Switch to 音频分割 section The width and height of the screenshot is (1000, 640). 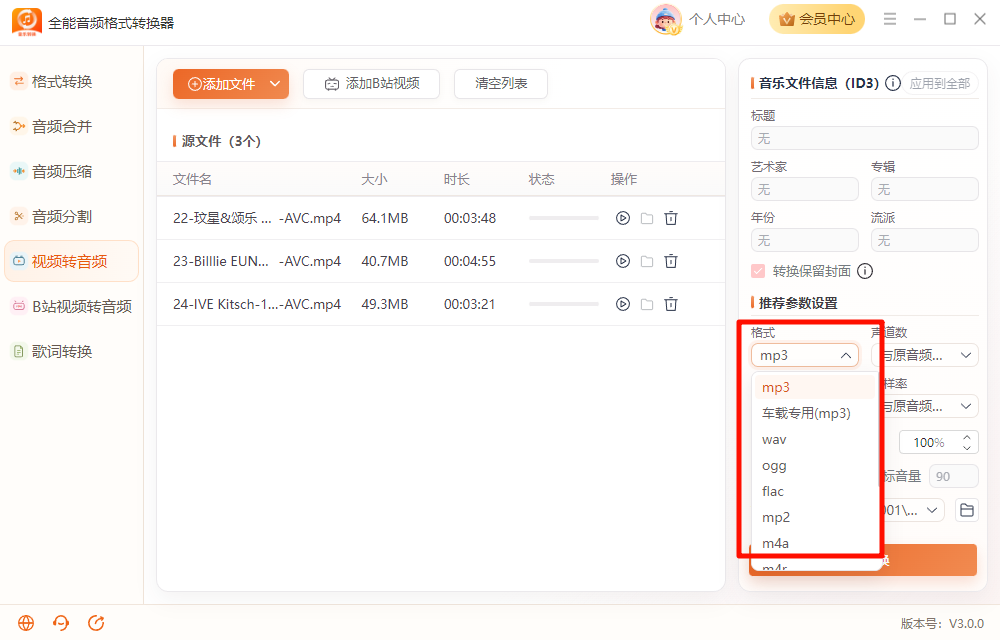pos(71,217)
